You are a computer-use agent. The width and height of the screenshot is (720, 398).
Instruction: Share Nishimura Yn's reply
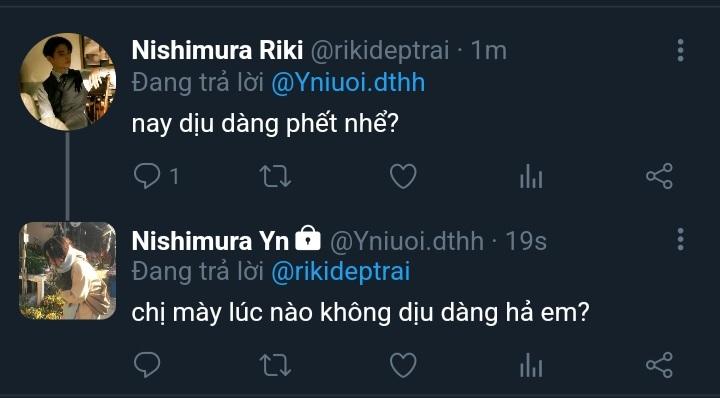coord(659,365)
